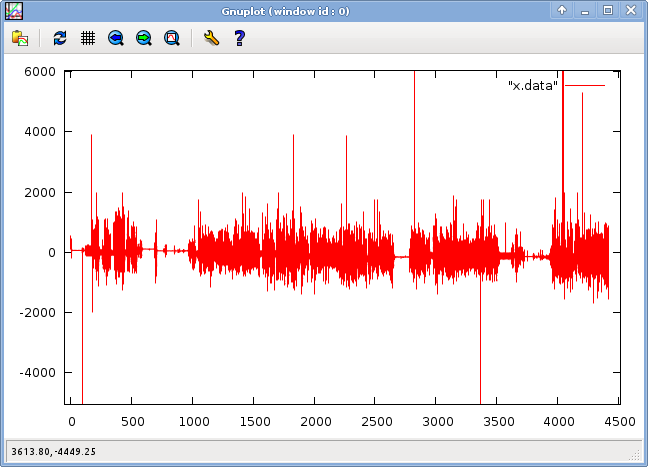Click the red legend line sample
648x467 pixels.
pyautogui.click(x=585, y=86)
